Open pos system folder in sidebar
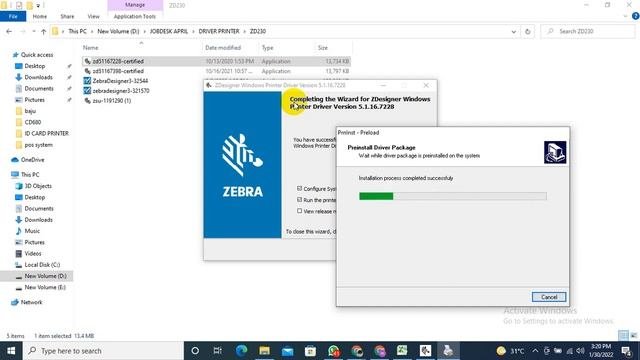 point(38,145)
